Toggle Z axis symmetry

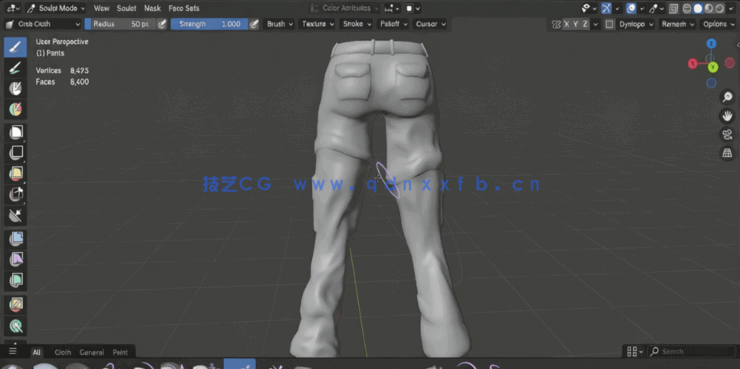click(585, 24)
